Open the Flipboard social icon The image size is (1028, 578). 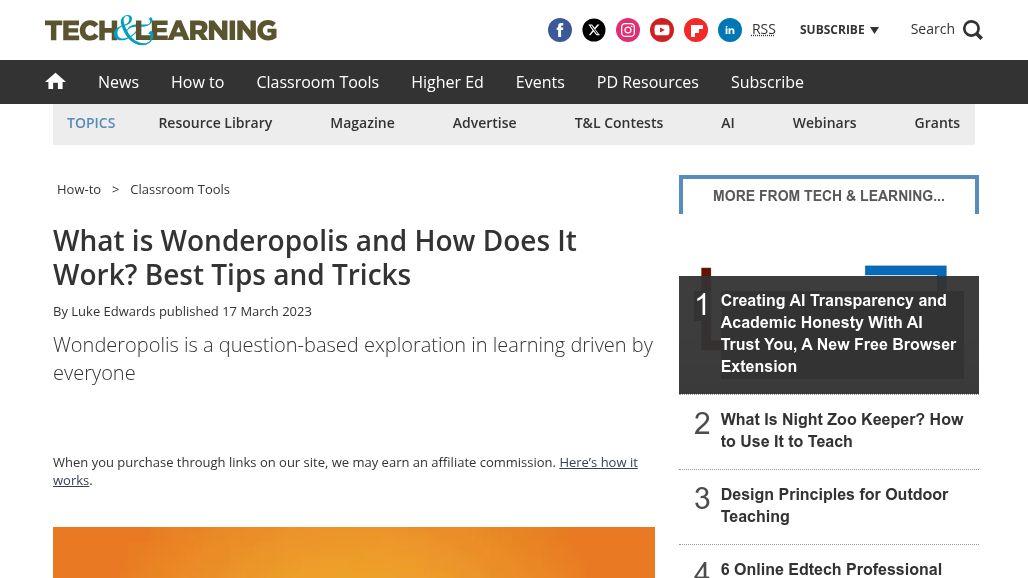(696, 30)
